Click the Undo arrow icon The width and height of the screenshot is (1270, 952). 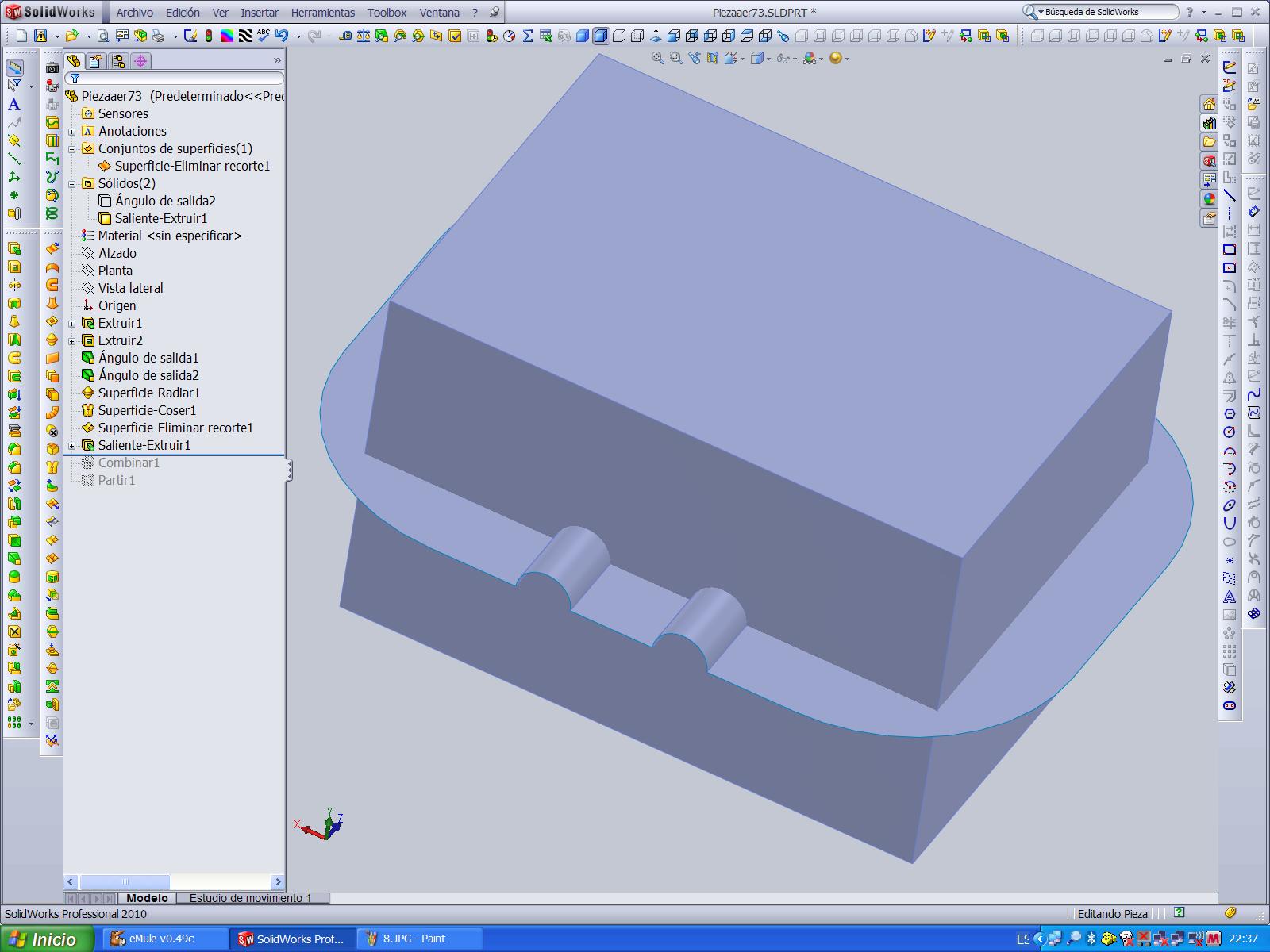tap(282, 36)
